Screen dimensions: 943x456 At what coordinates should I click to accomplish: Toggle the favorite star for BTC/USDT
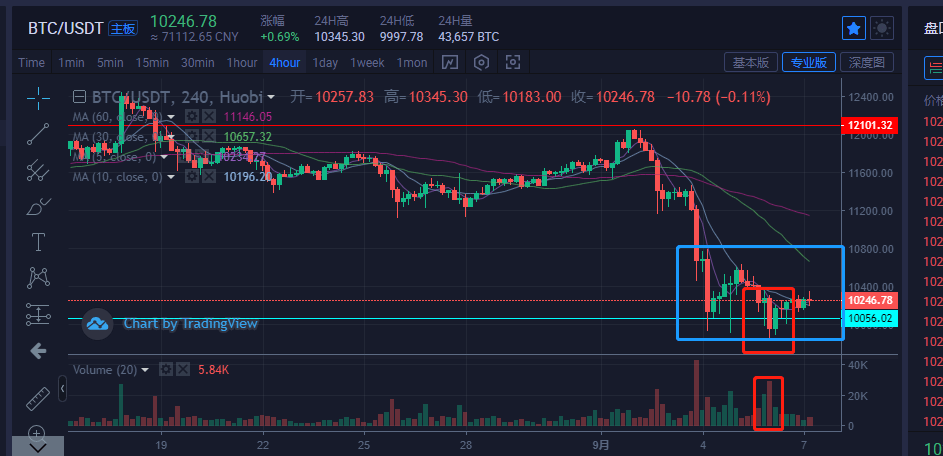(853, 28)
